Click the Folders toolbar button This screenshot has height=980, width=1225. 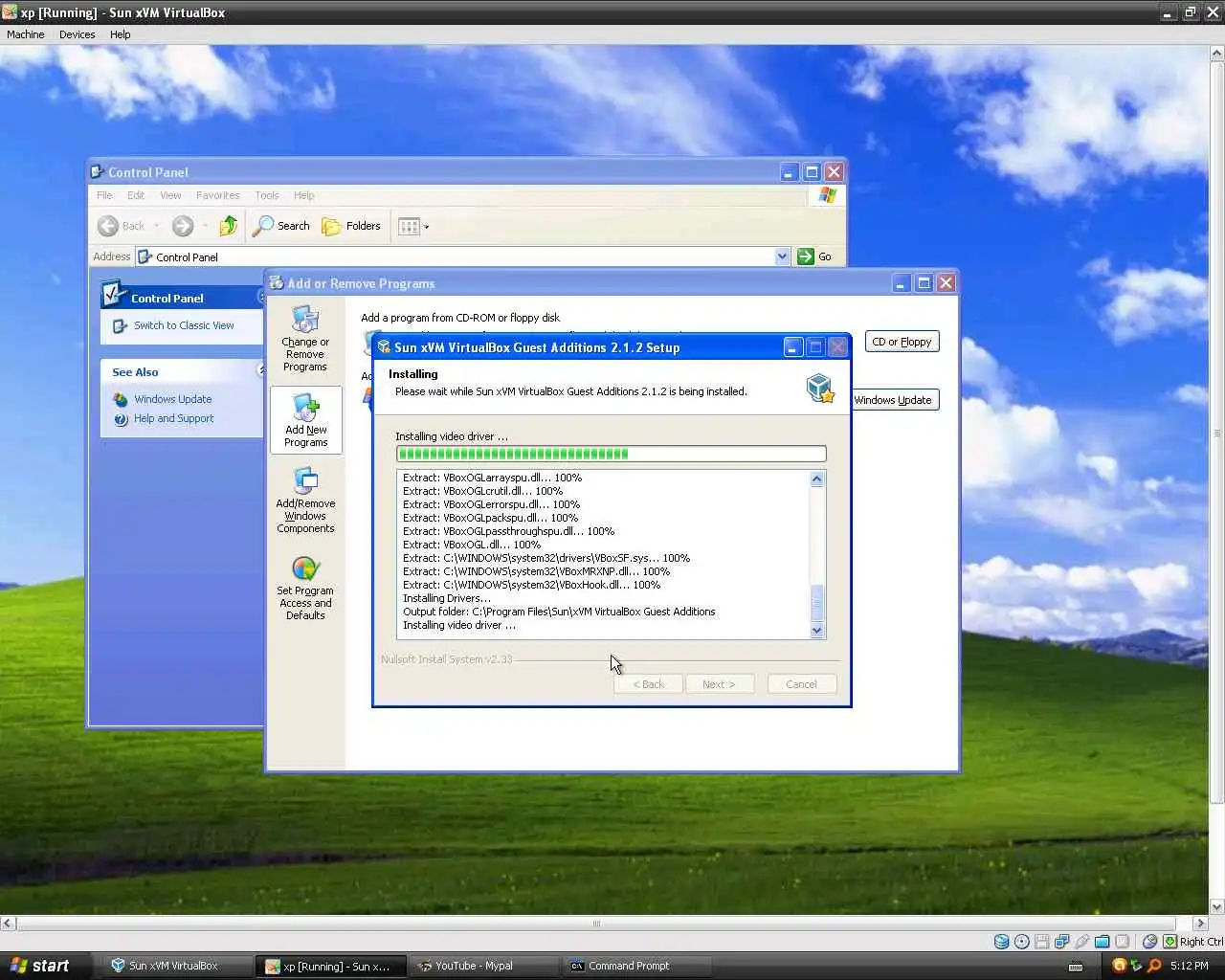[x=351, y=226]
